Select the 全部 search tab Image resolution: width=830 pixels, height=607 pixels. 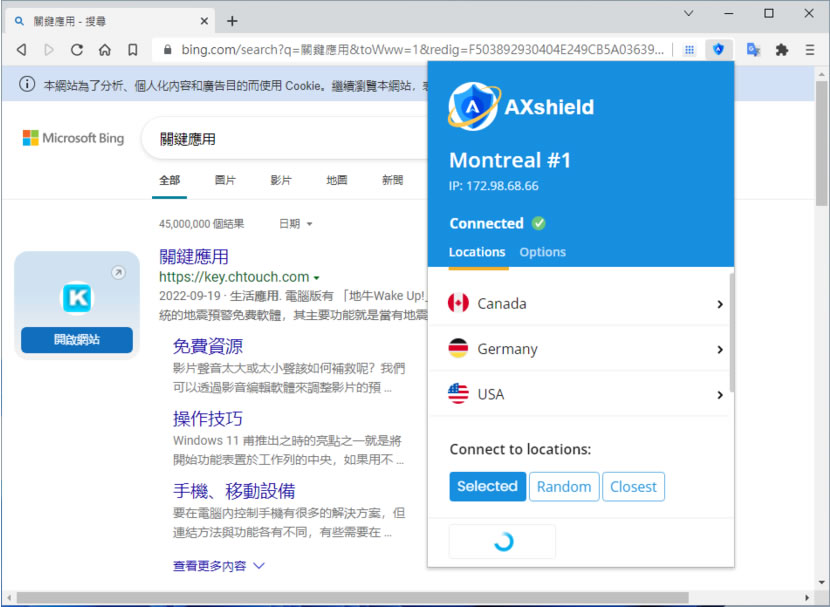click(x=169, y=180)
